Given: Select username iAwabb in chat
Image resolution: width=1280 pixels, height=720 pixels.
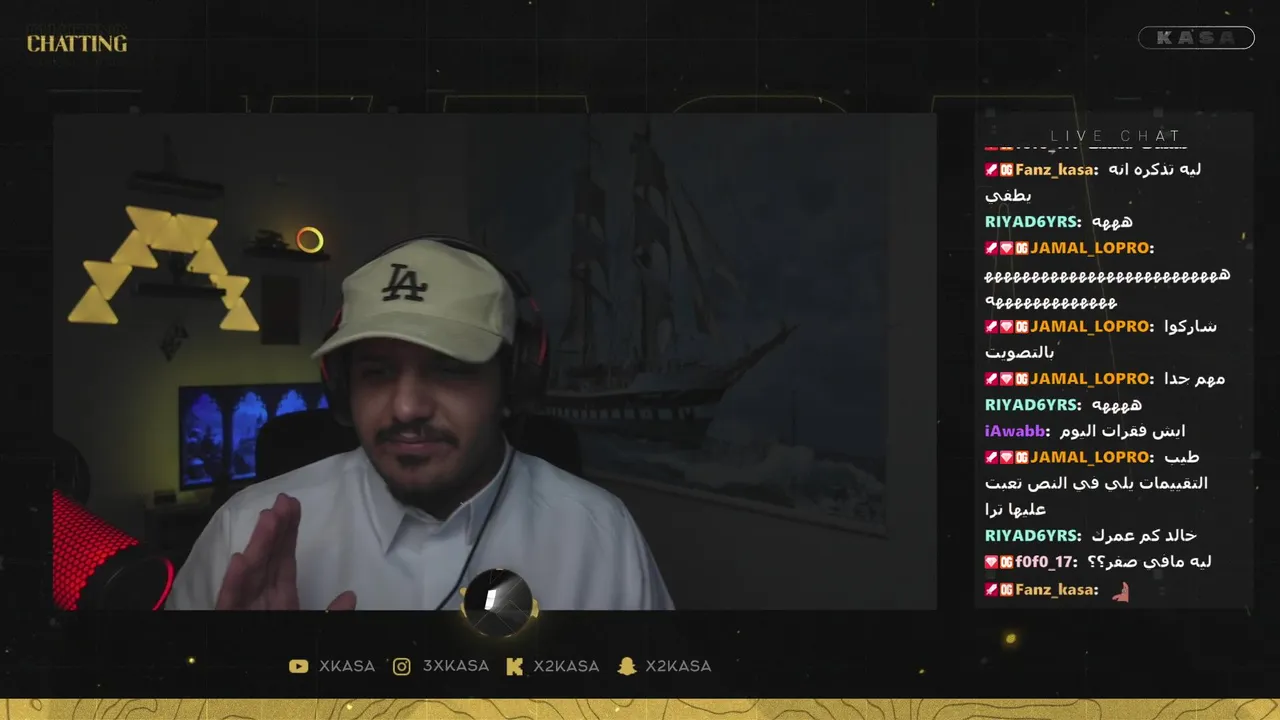Looking at the screenshot, I should (x=1014, y=431).
